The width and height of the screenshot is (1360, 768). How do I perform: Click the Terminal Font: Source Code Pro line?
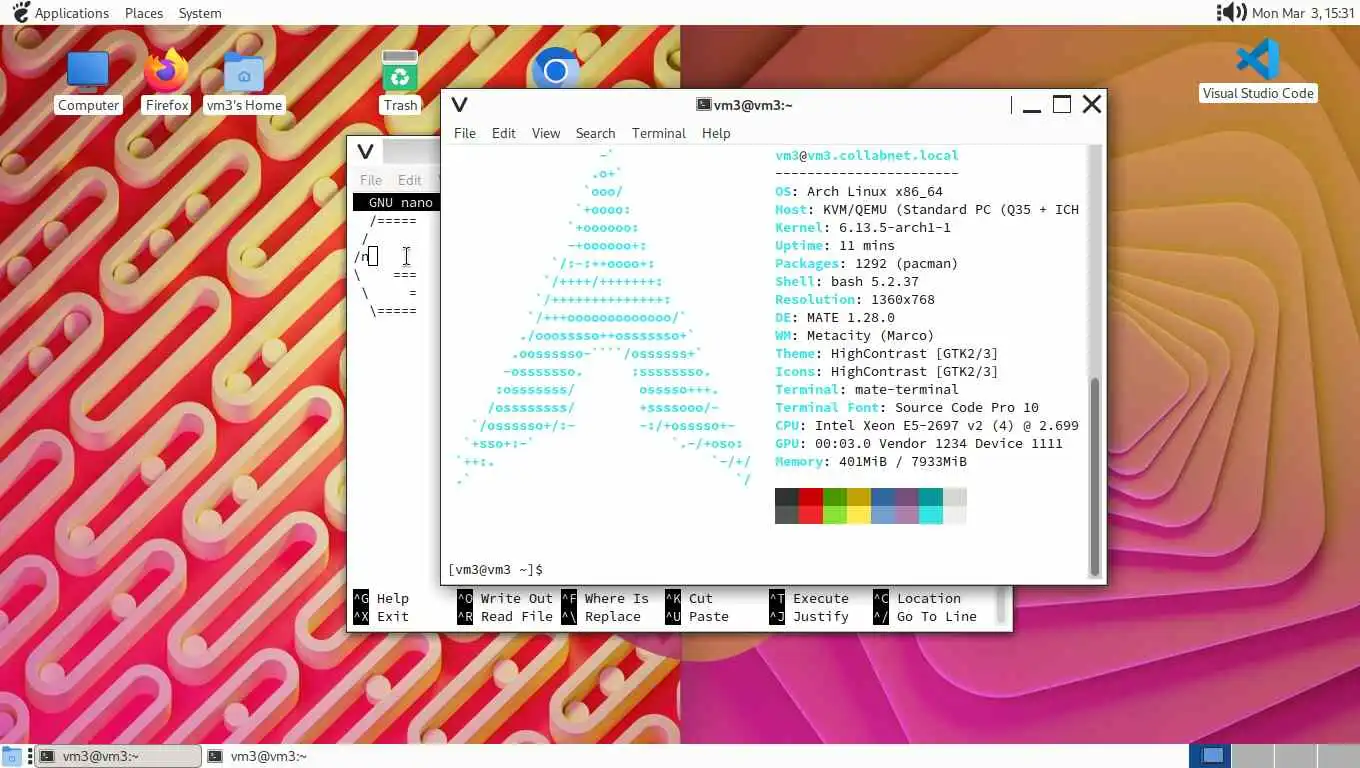pos(907,407)
